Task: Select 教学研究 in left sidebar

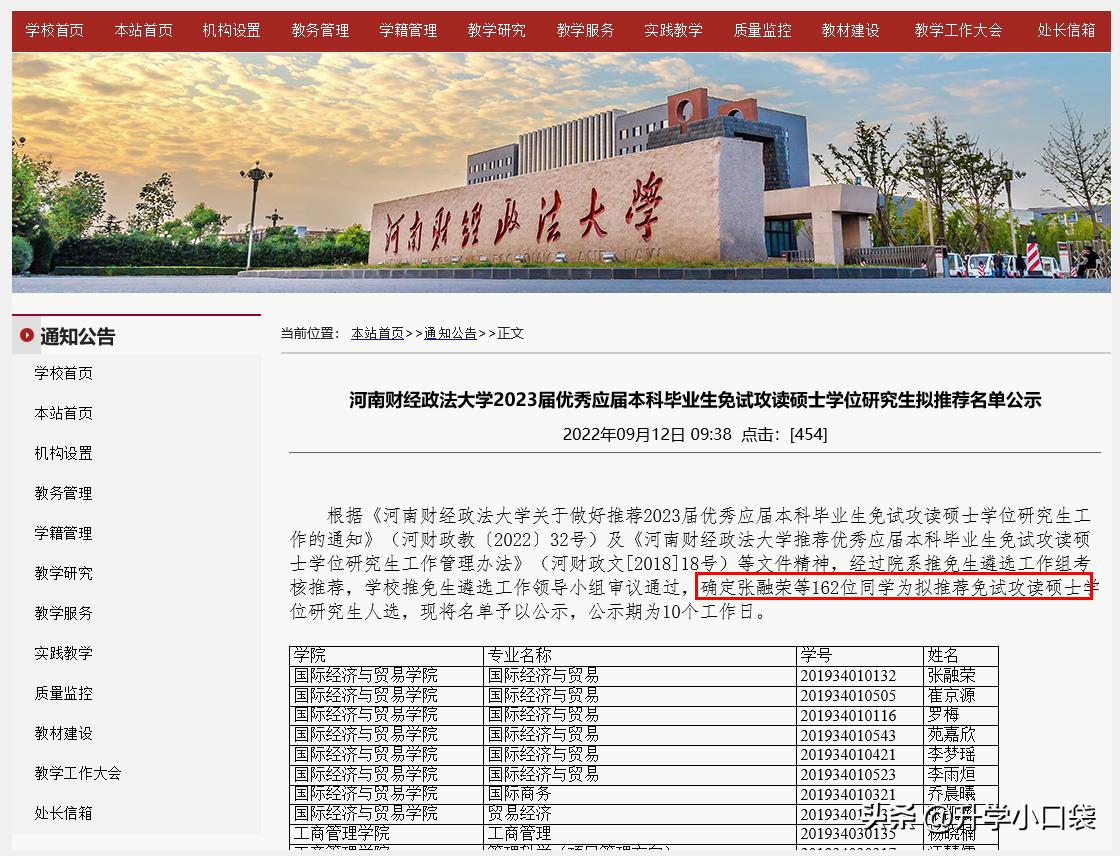Action: click(x=63, y=573)
